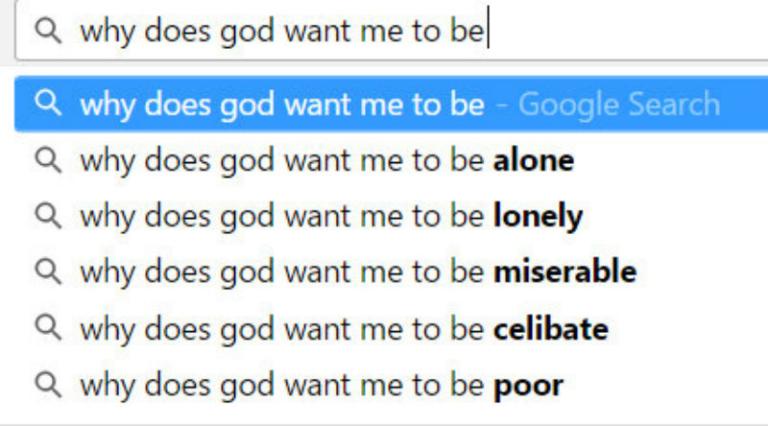The image size is (768, 426).
Task: Select the highlighted 'why does god want me to be' row
Action: pos(391,104)
